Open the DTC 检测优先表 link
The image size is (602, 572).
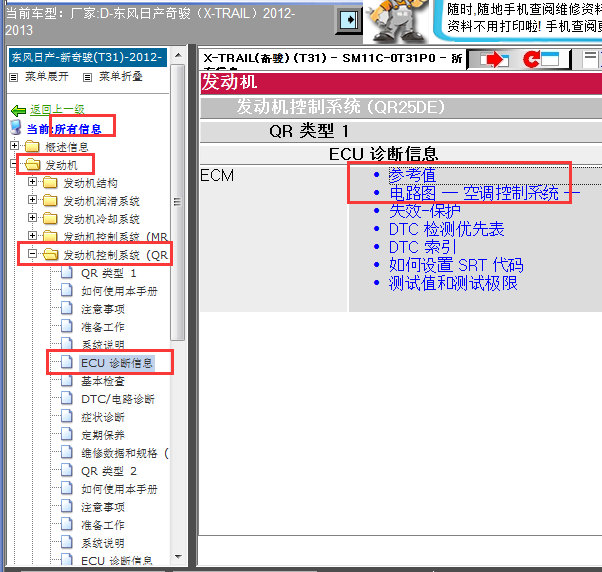[x=447, y=229]
